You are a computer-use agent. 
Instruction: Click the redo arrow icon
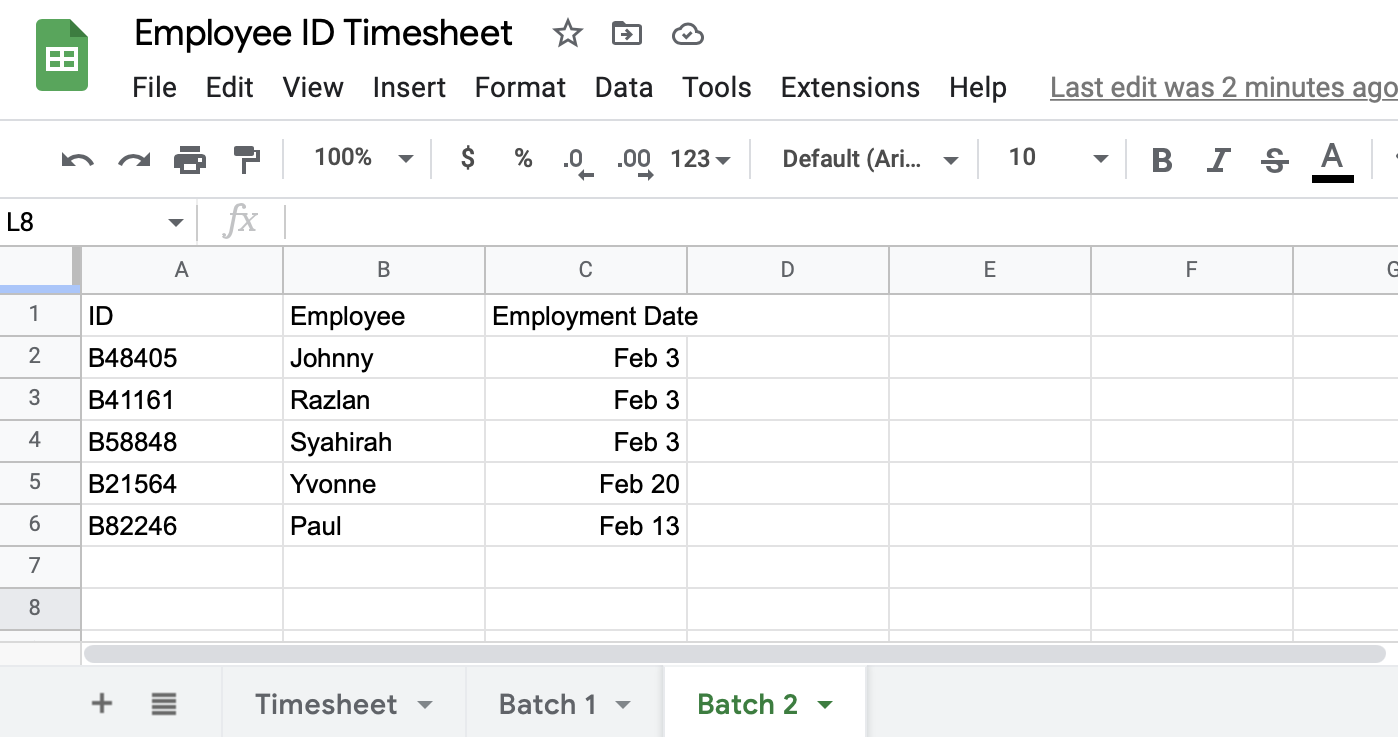pyautogui.click(x=134, y=159)
